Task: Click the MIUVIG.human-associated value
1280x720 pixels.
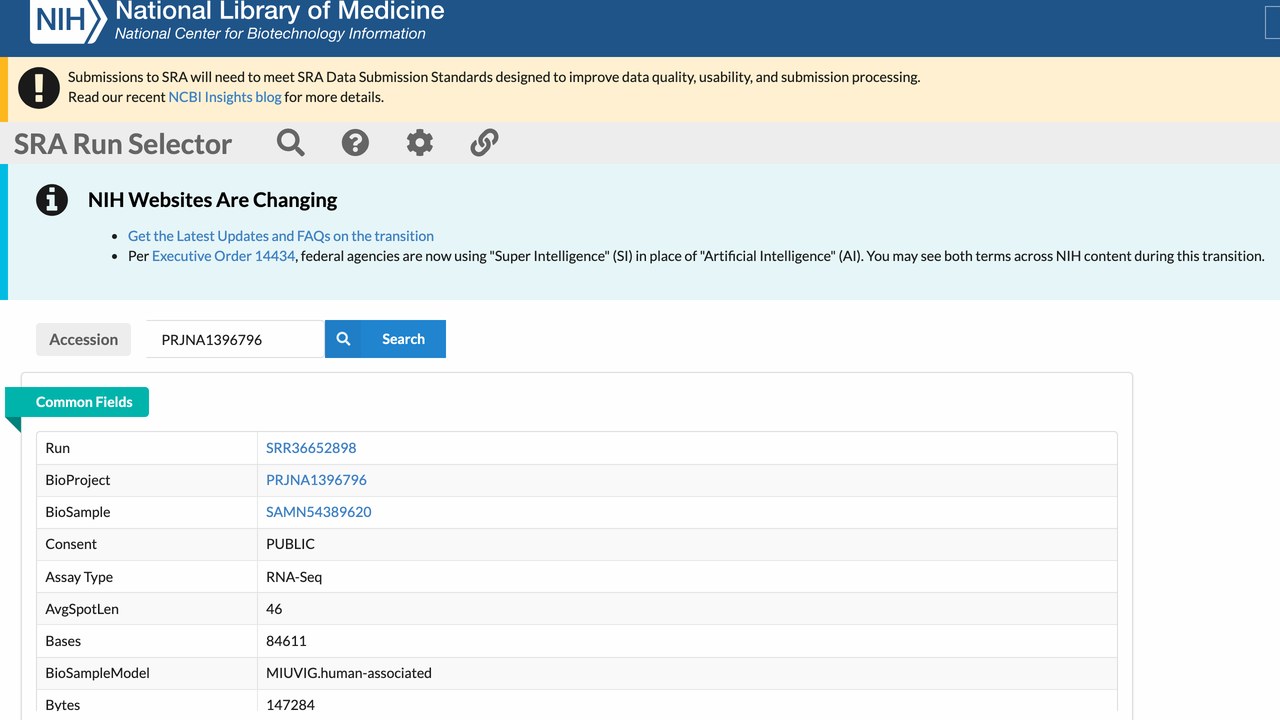Action: [x=349, y=673]
